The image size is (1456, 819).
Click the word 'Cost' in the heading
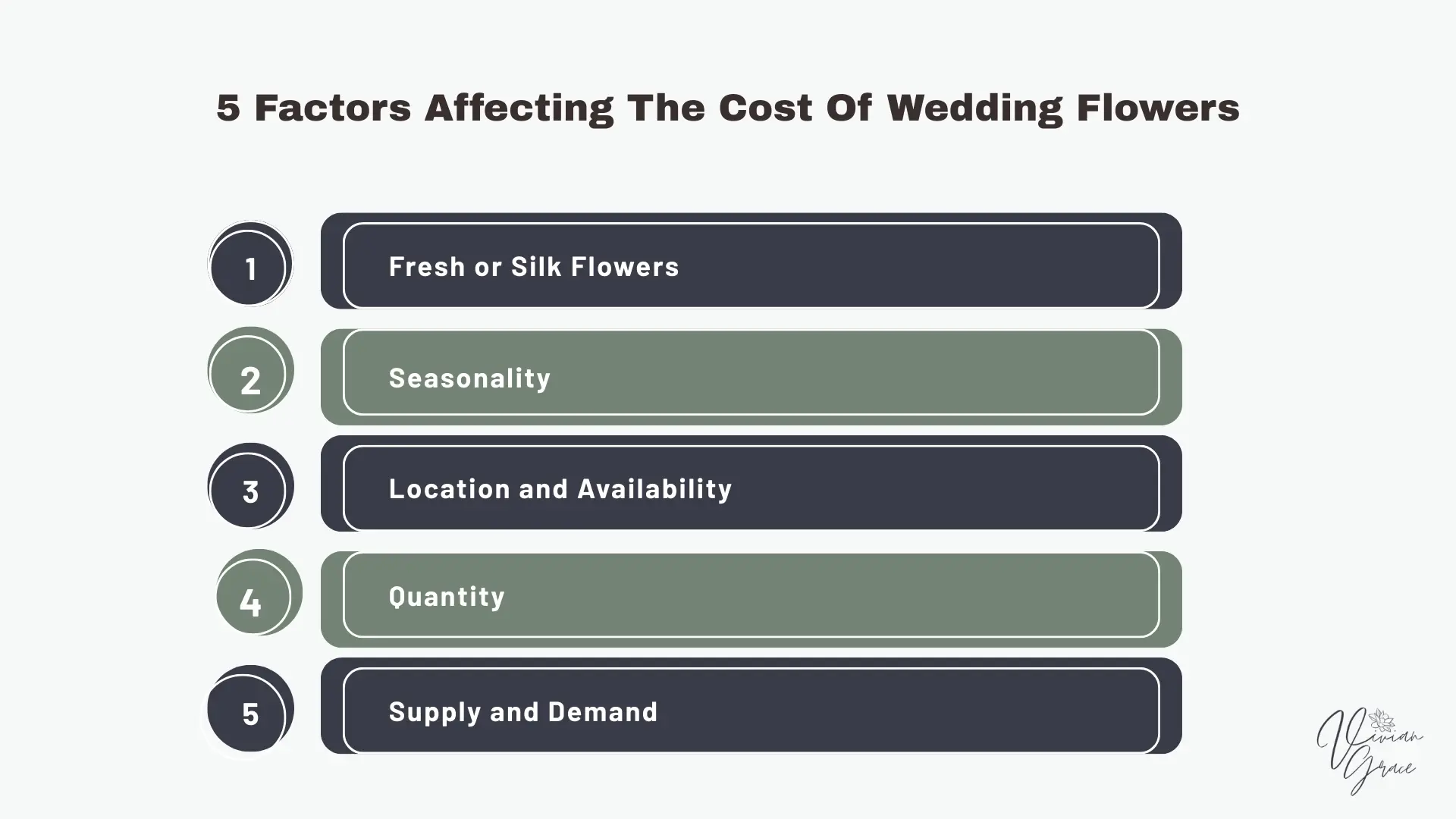(x=765, y=108)
